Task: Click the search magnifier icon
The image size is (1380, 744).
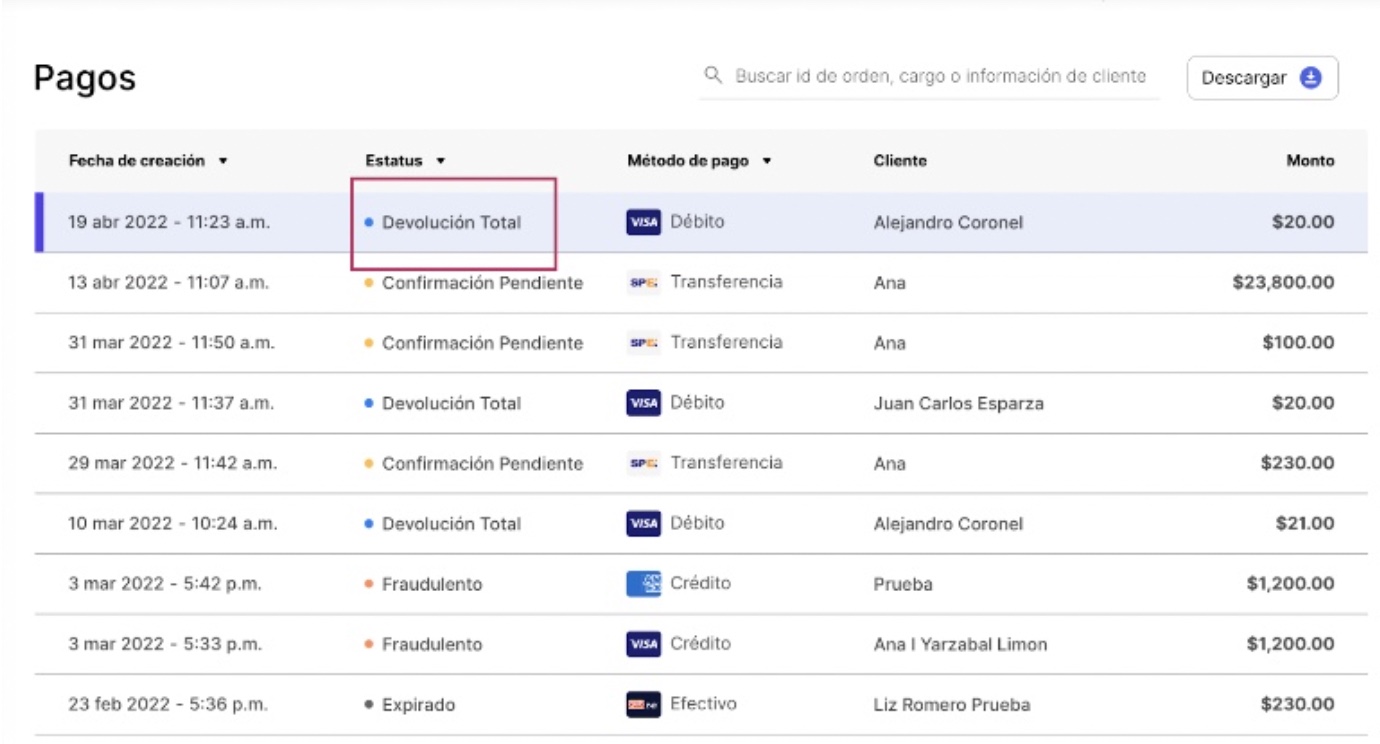Action: (x=713, y=76)
